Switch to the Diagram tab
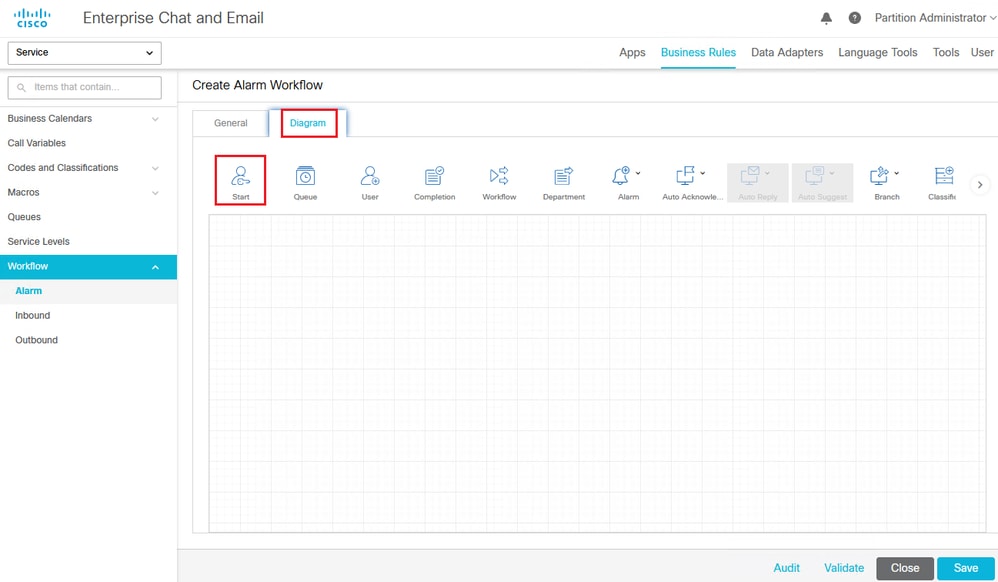Screen dimensions: 998x582 tap(308, 123)
